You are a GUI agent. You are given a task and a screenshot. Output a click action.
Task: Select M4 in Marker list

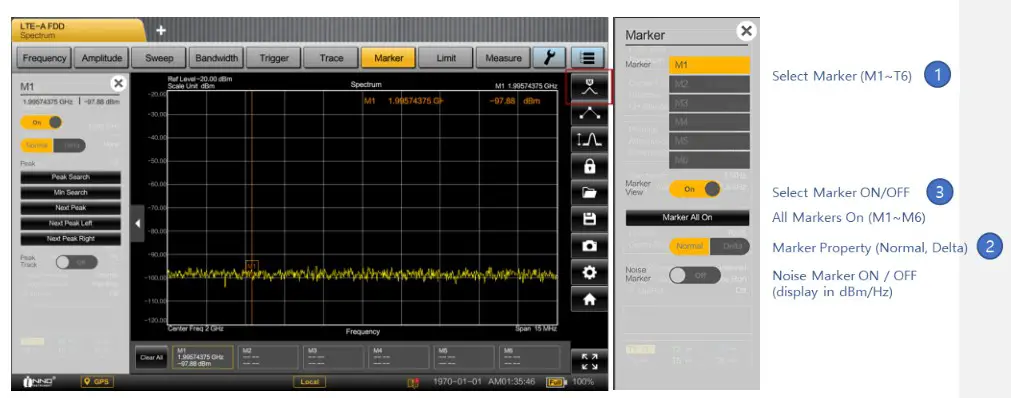709,122
